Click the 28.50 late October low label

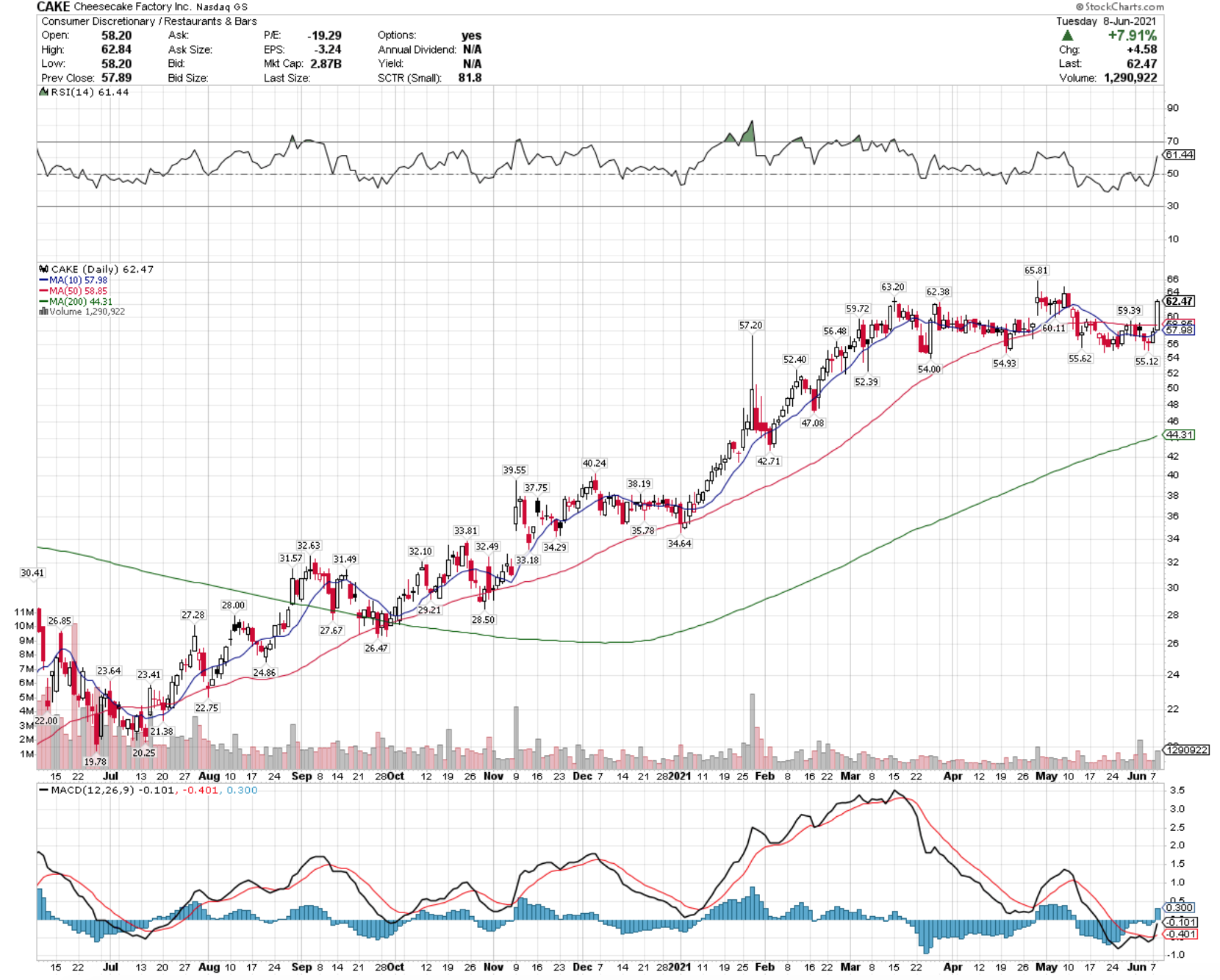pyautogui.click(x=483, y=620)
